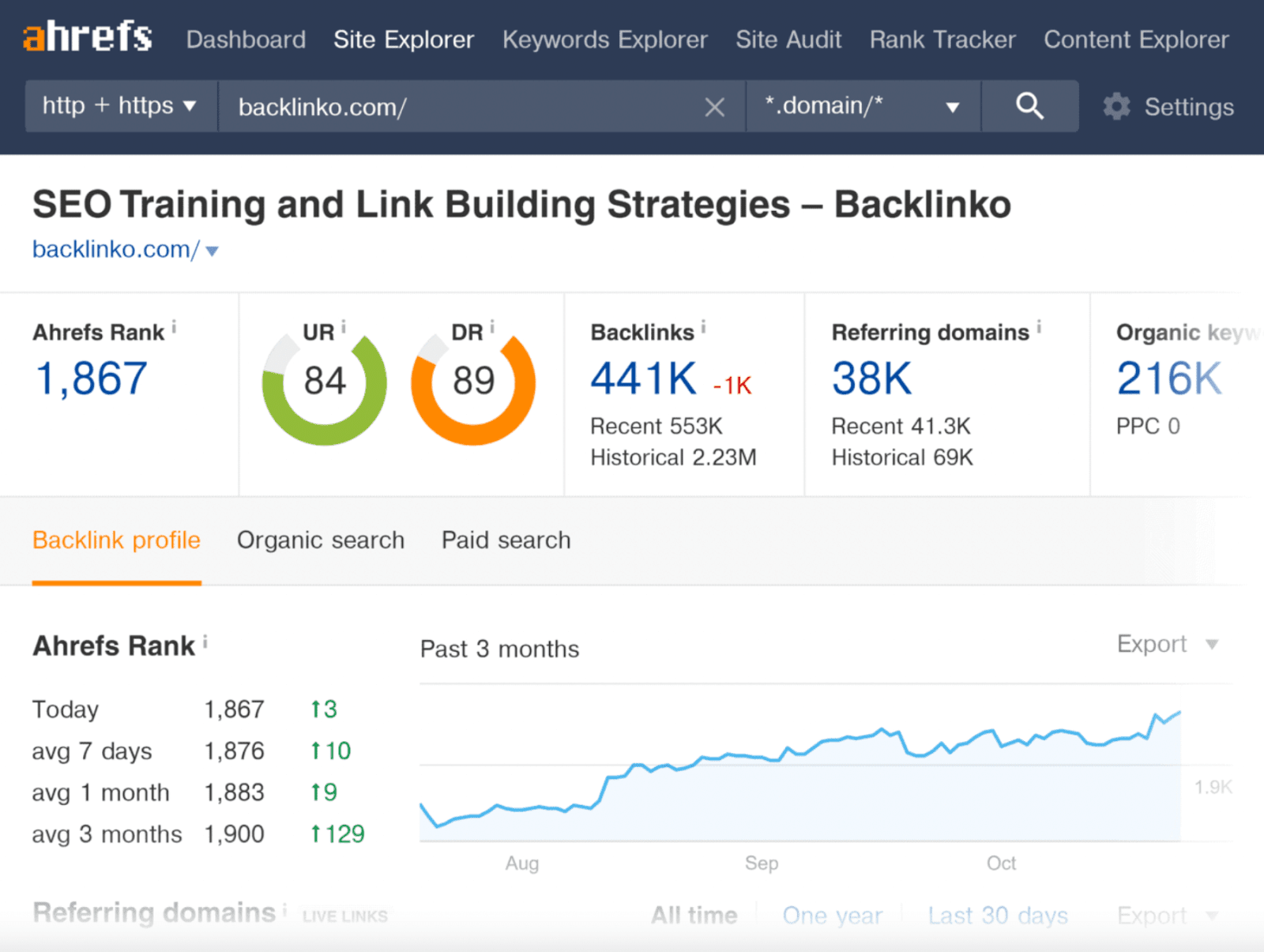Show info tooltip next to UR
The image size is (1264, 952).
[343, 326]
